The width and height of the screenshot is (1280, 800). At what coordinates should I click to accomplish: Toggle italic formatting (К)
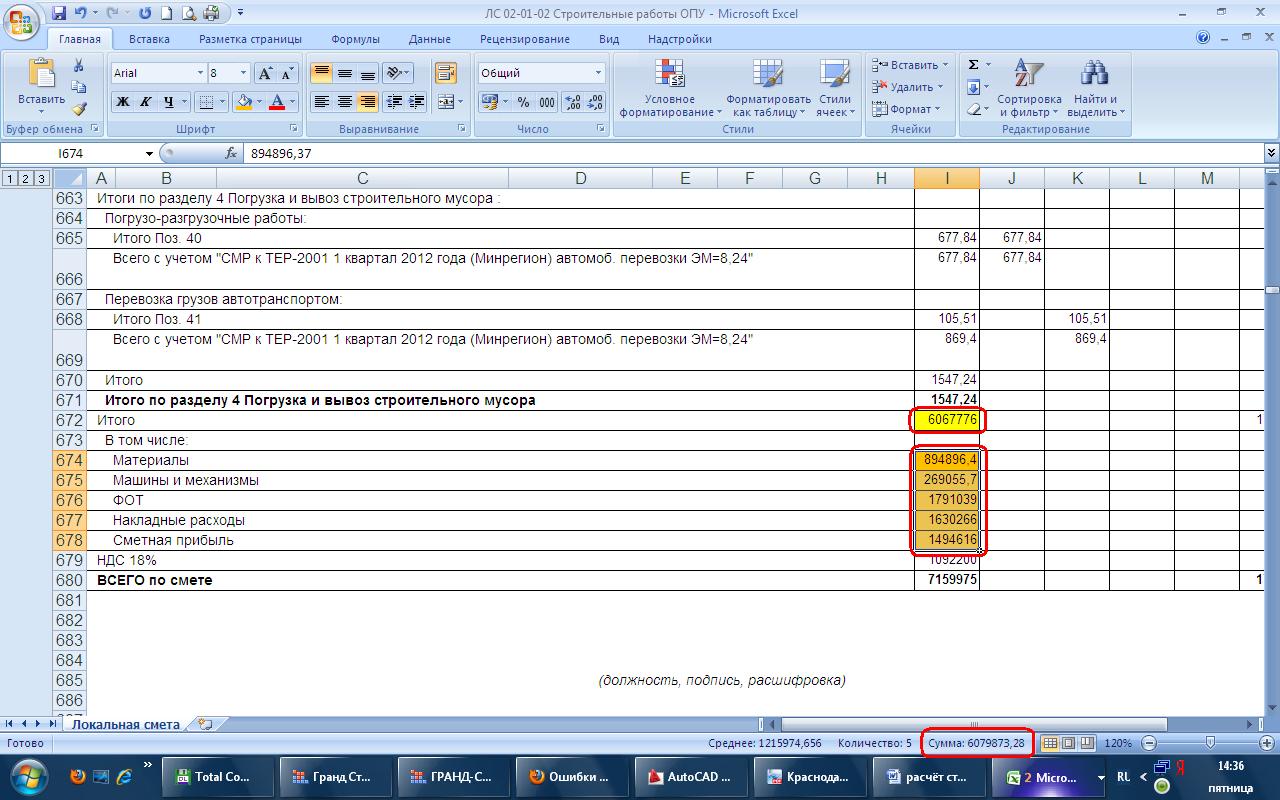(146, 102)
